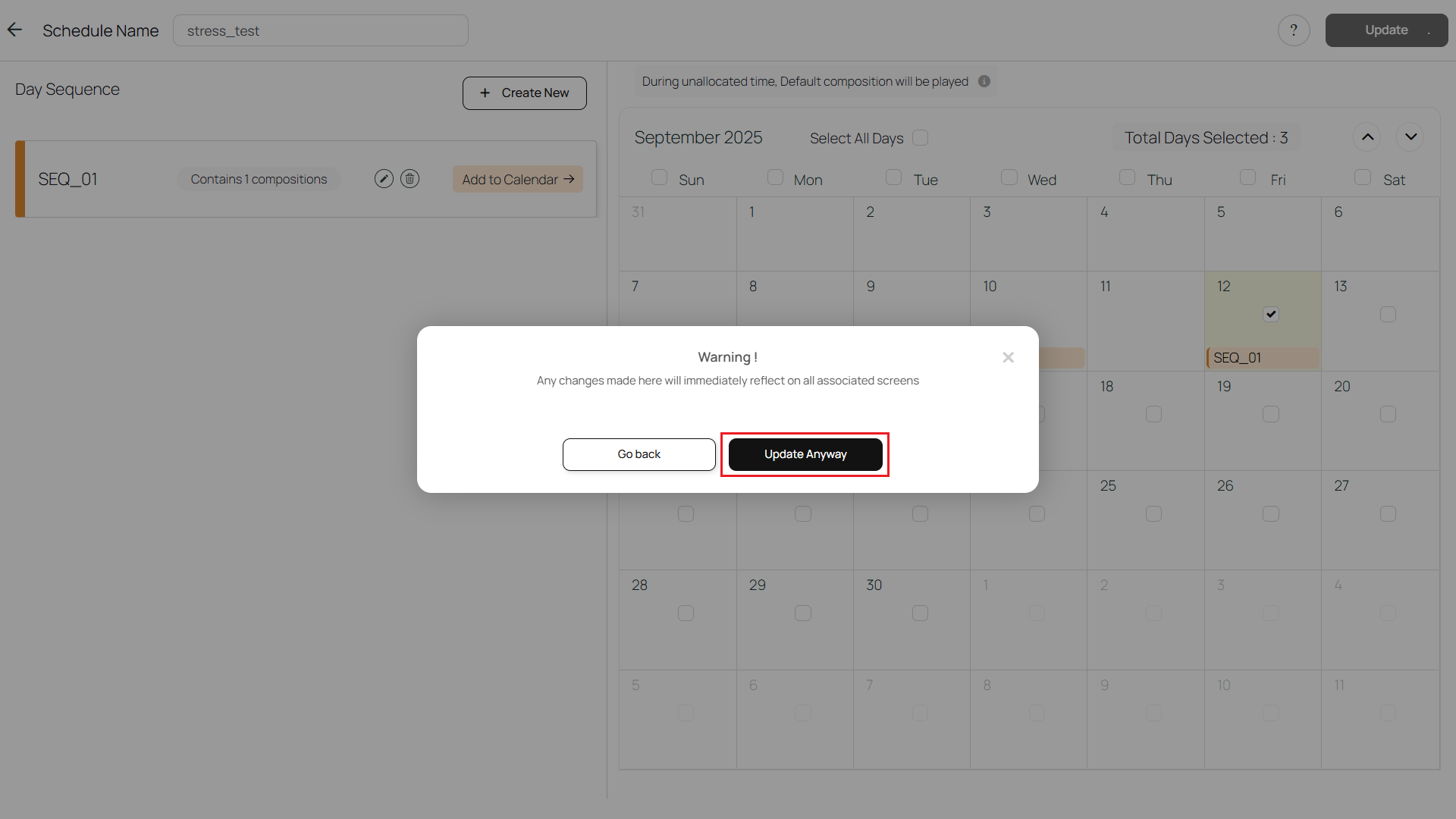Screen dimensions: 1456x819
Task: Click the Update button at top right
Action: coord(1386,30)
